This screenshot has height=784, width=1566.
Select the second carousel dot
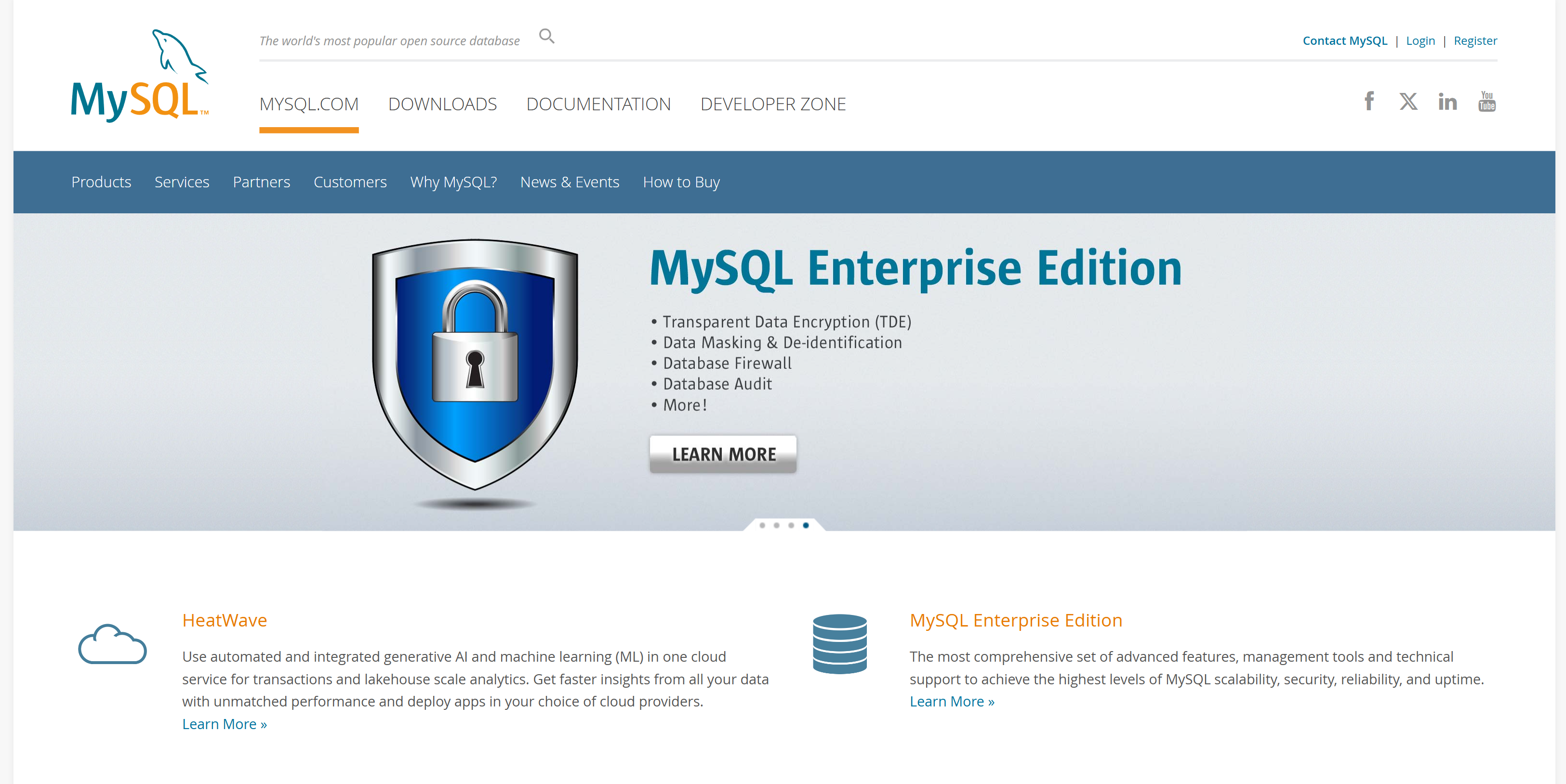coord(776,526)
